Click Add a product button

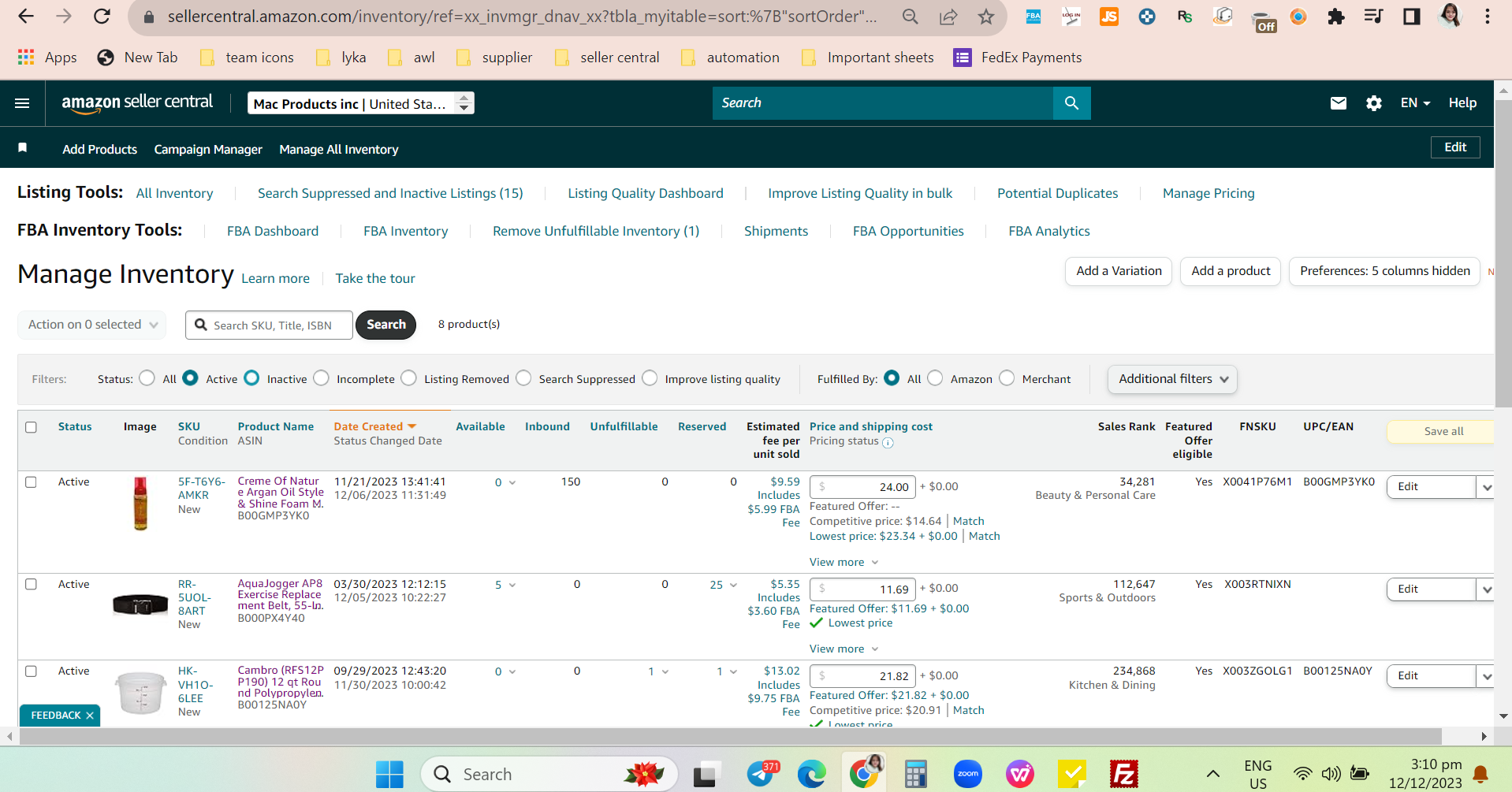[x=1231, y=271]
